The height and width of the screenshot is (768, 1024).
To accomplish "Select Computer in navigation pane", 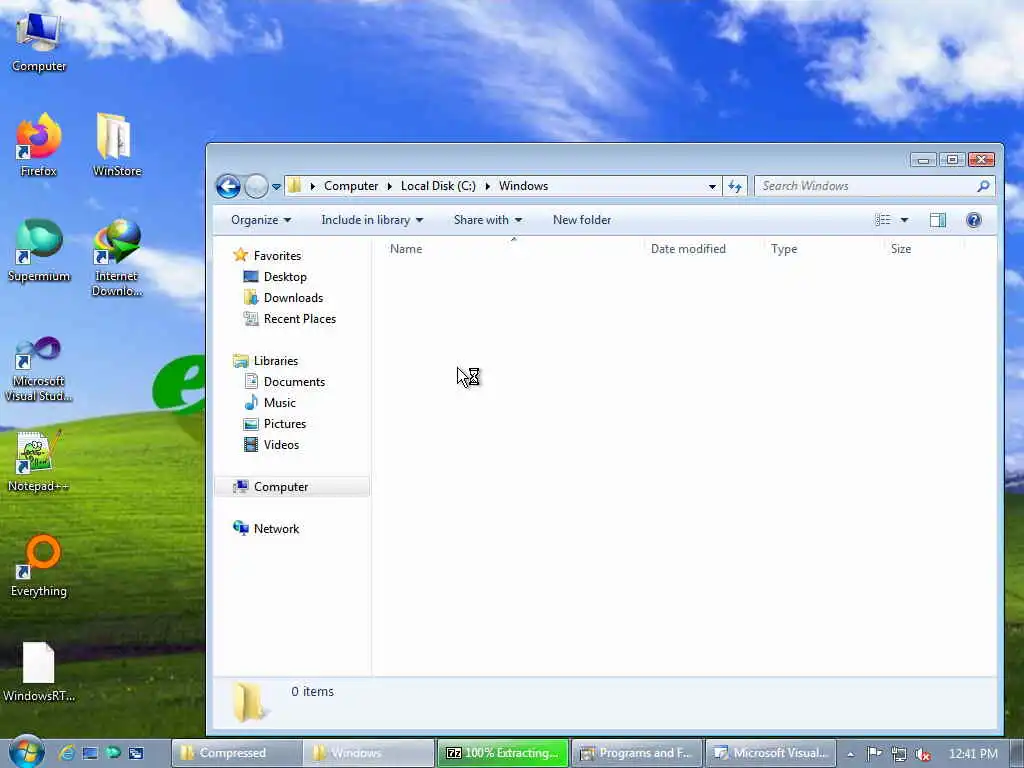I will tap(292, 487).
